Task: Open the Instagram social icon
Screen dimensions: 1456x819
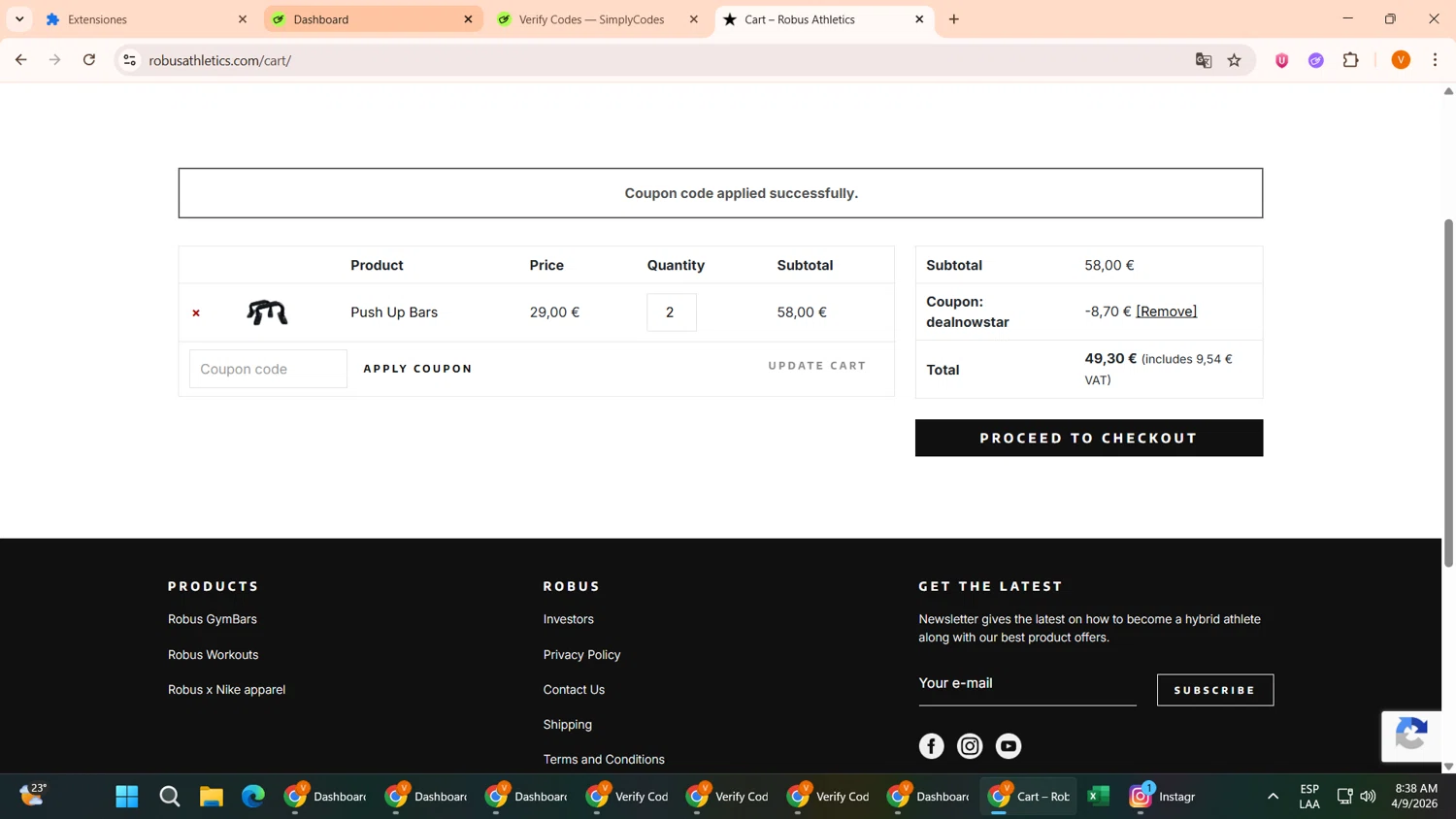Action: click(970, 746)
